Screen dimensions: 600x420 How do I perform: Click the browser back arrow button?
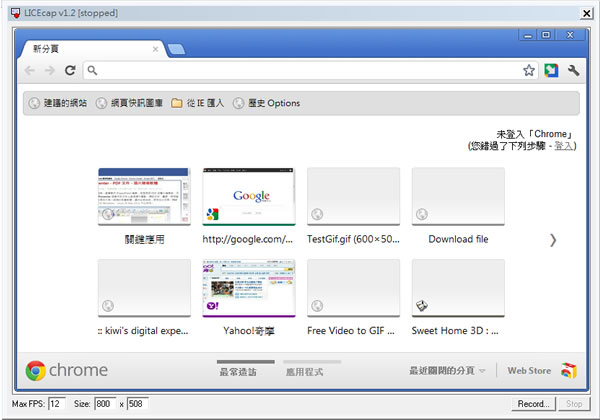[x=30, y=71]
